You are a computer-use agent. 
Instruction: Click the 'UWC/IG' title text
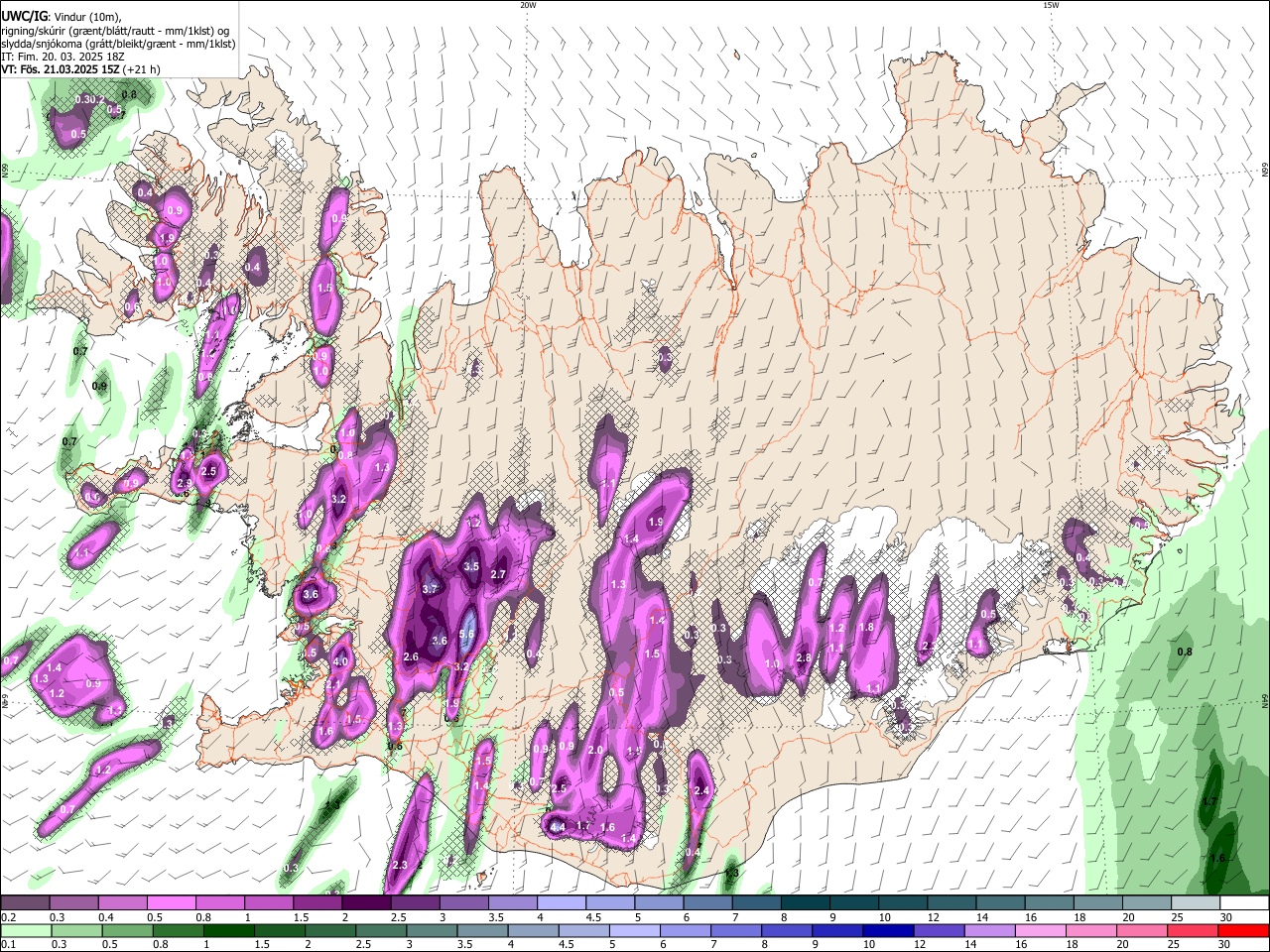[x=23, y=16]
